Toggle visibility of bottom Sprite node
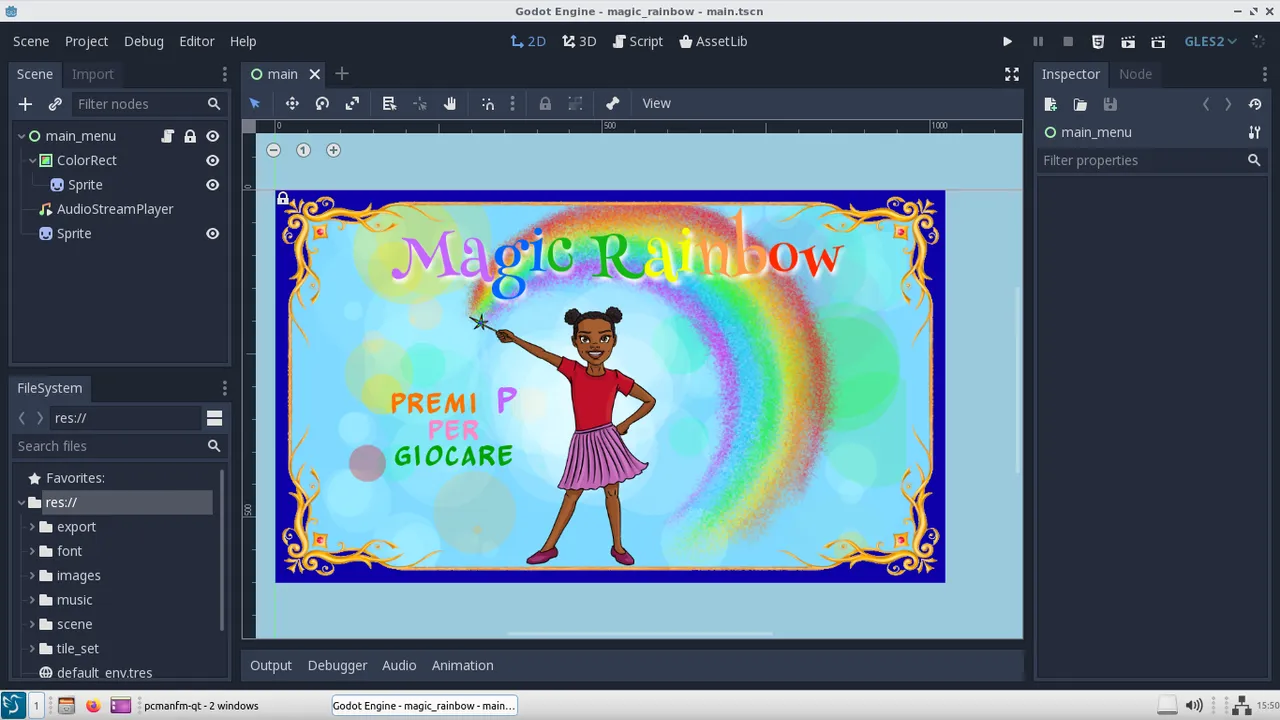1280x720 pixels. pyautogui.click(x=212, y=233)
